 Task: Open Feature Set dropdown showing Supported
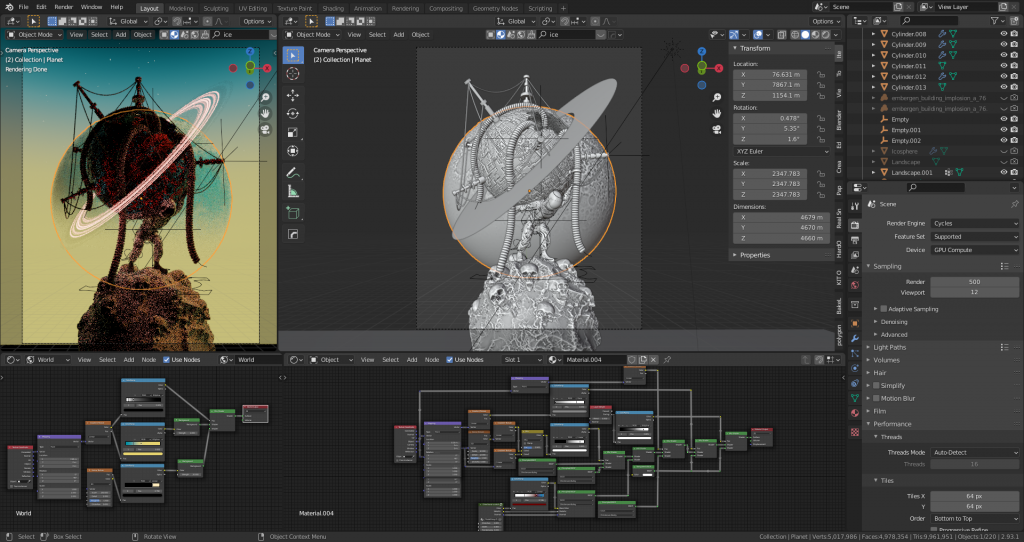974,236
